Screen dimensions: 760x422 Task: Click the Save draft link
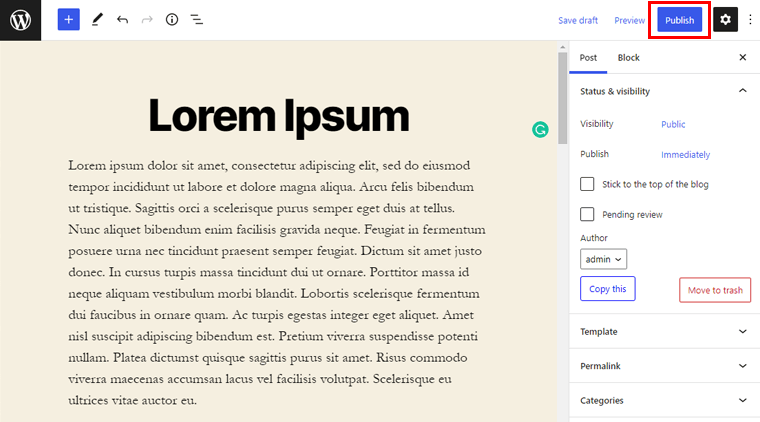578,20
